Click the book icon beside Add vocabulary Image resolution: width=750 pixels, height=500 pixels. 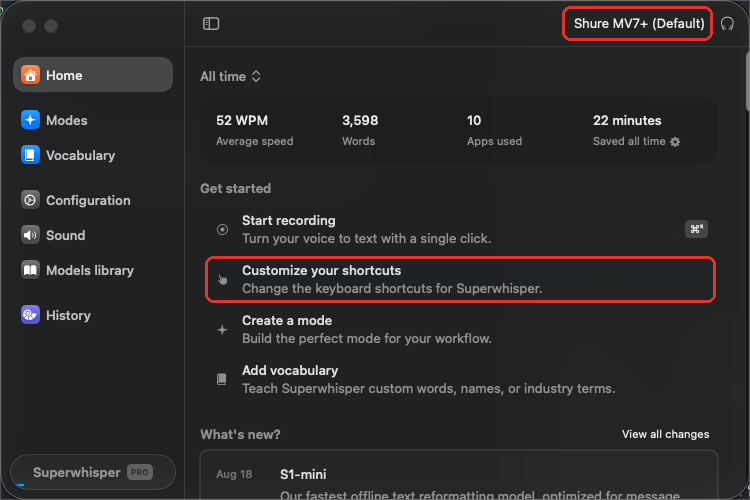click(221, 379)
